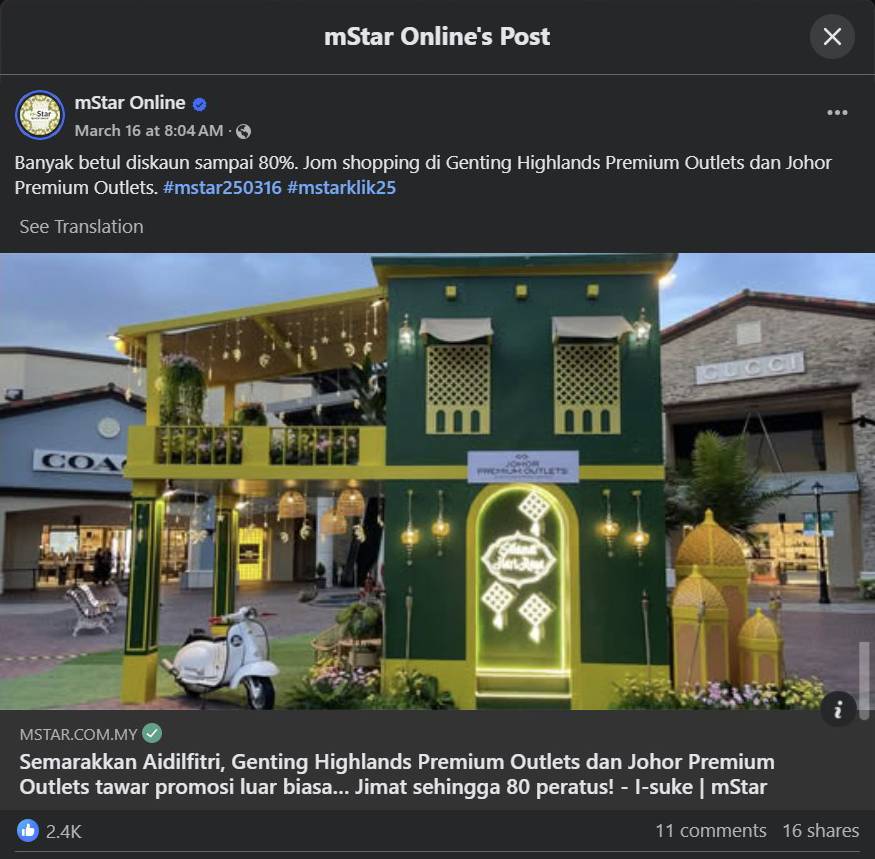This screenshot has height=859, width=875.
Task: Open the #mstarklik25 hashtag
Action: coord(342,188)
